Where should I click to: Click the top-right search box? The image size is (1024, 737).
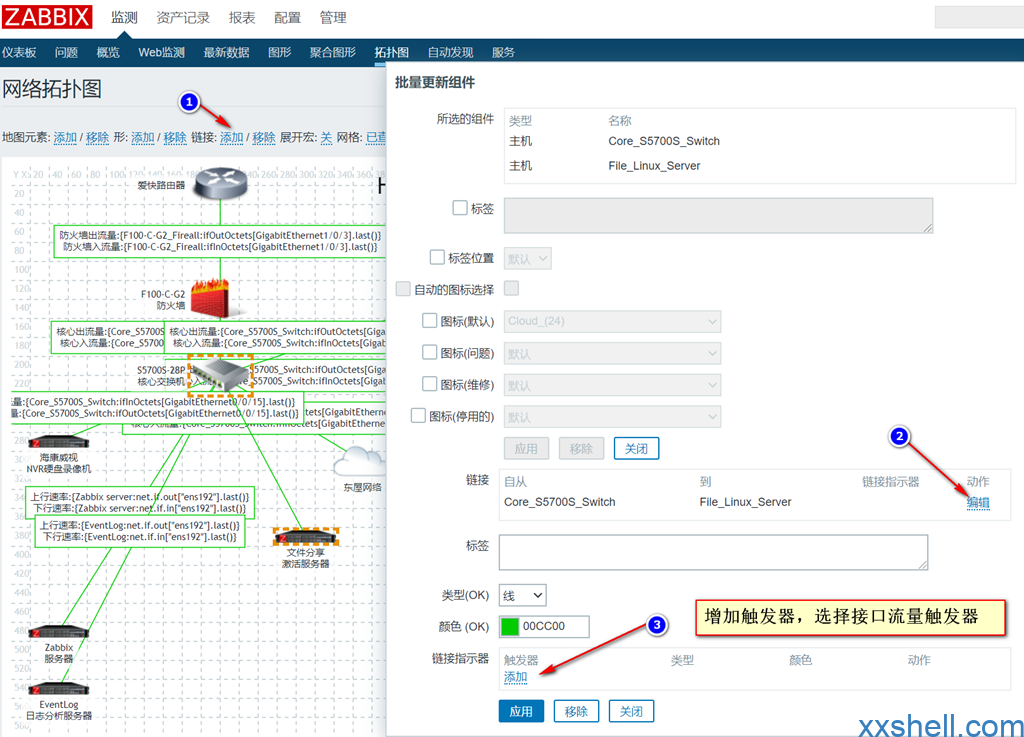point(979,17)
